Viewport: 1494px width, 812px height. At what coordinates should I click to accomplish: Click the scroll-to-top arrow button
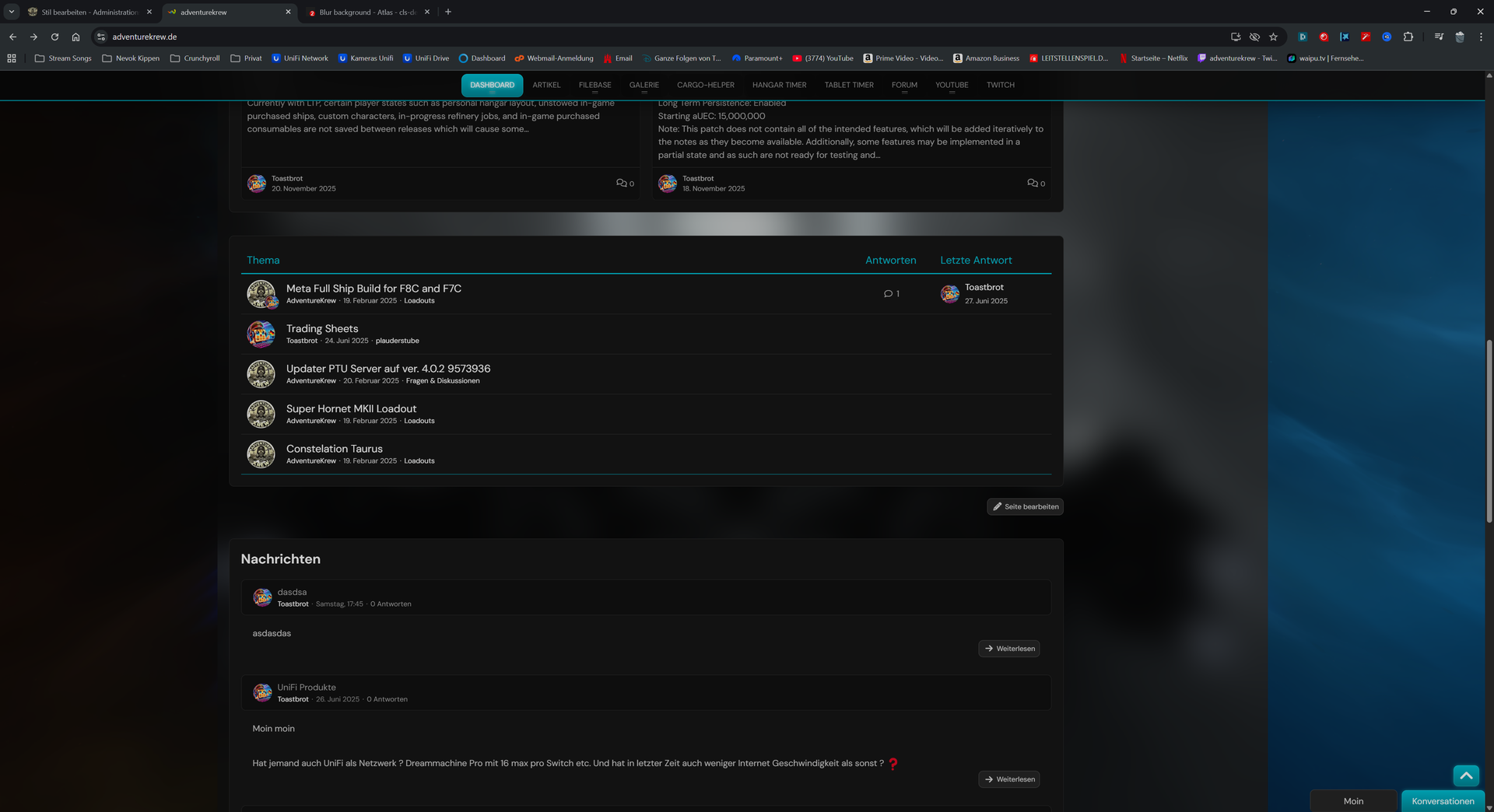click(x=1466, y=775)
